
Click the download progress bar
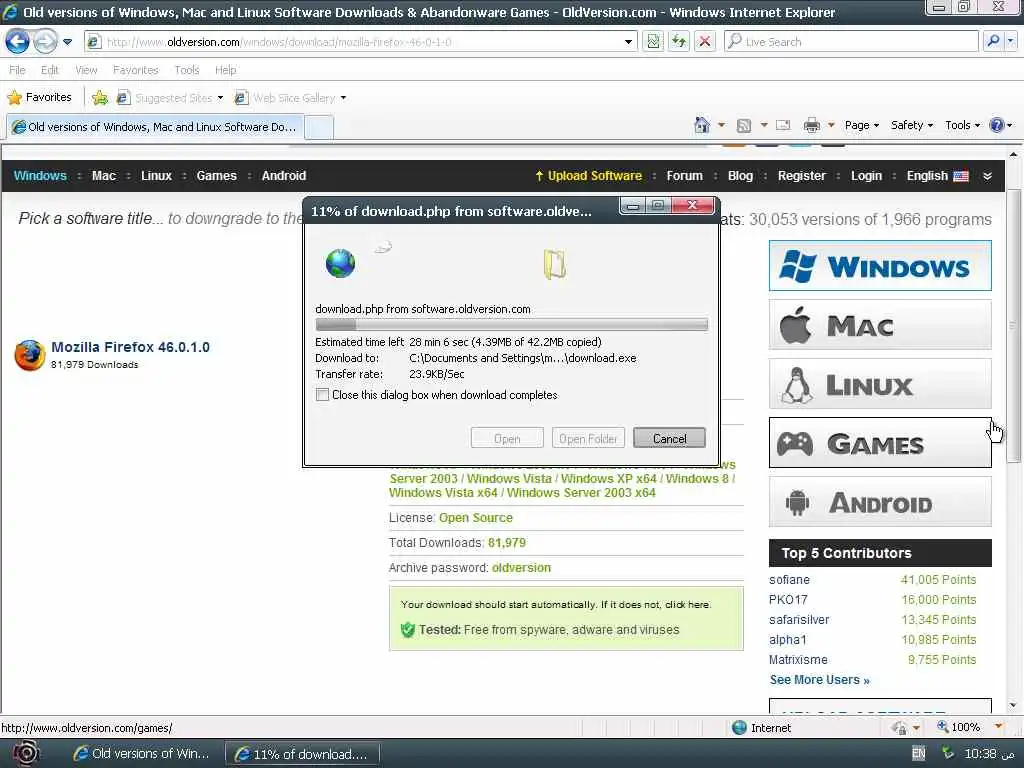511,325
